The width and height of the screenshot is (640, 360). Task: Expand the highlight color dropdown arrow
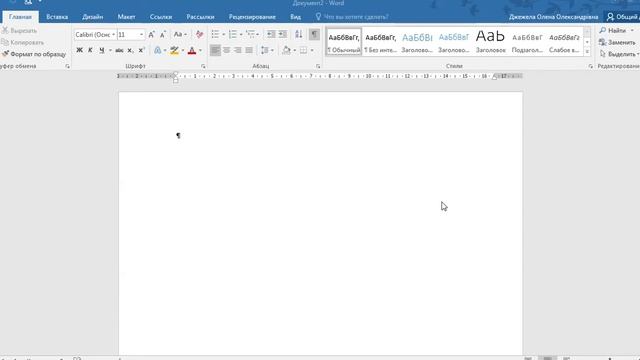(x=182, y=50)
